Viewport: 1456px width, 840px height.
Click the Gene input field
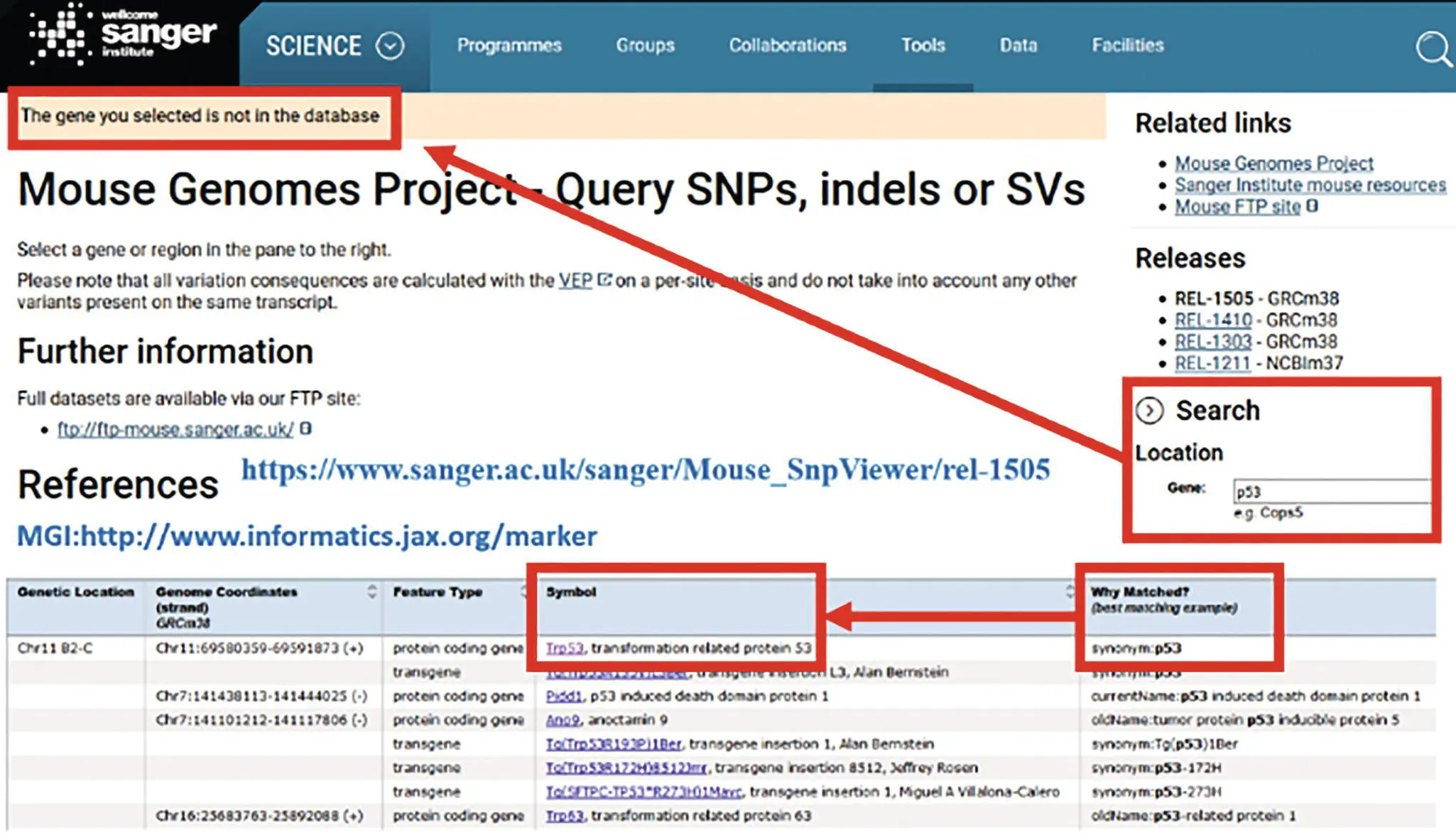1332,491
